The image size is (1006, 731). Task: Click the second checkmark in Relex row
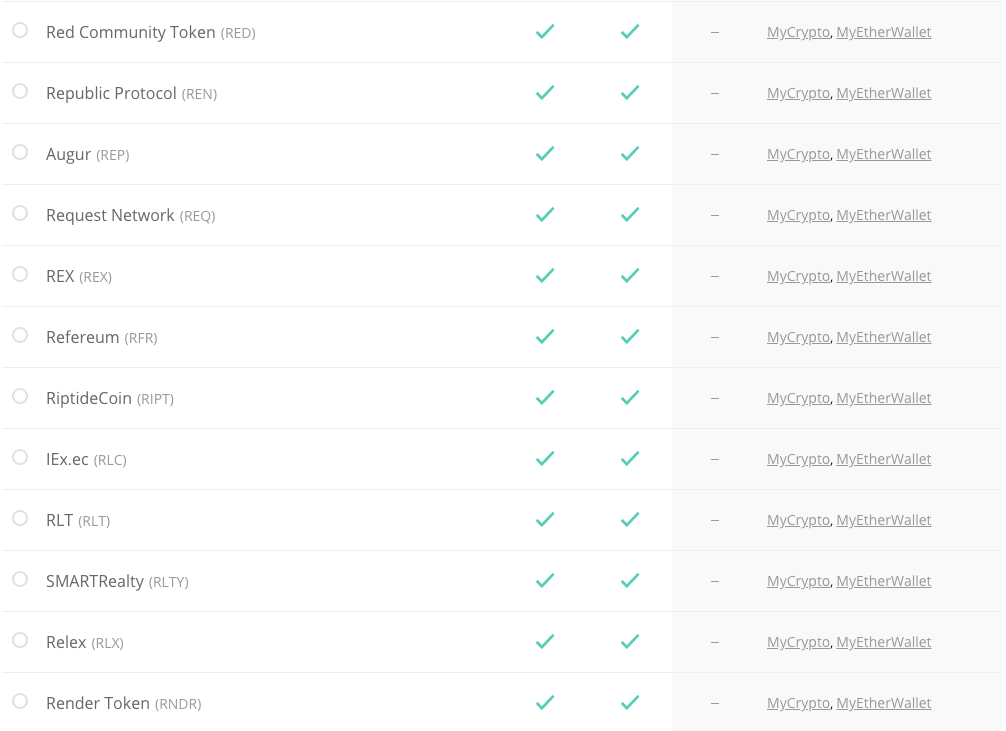coord(630,642)
